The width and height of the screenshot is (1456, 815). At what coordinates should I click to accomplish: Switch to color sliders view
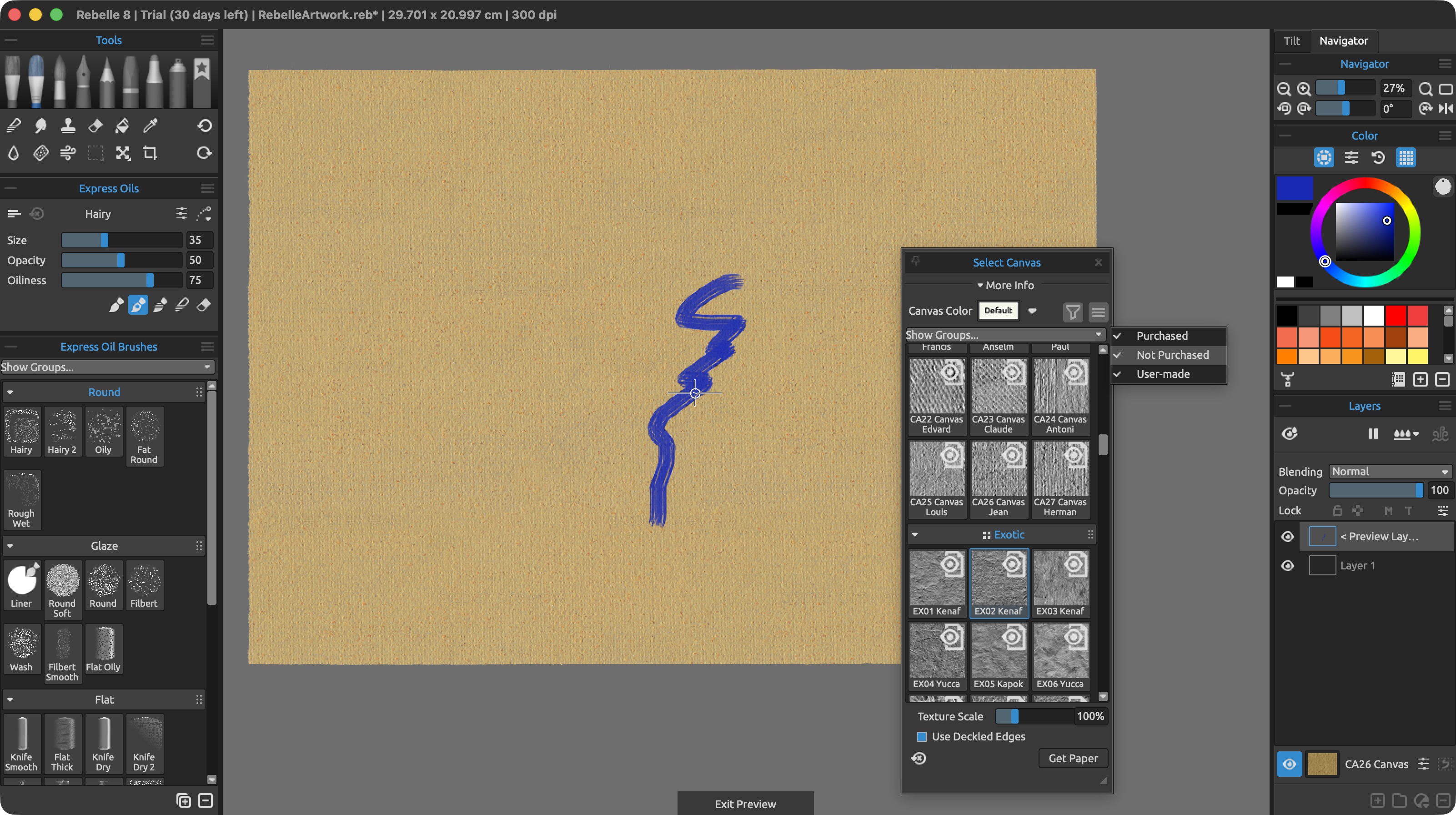click(1351, 158)
